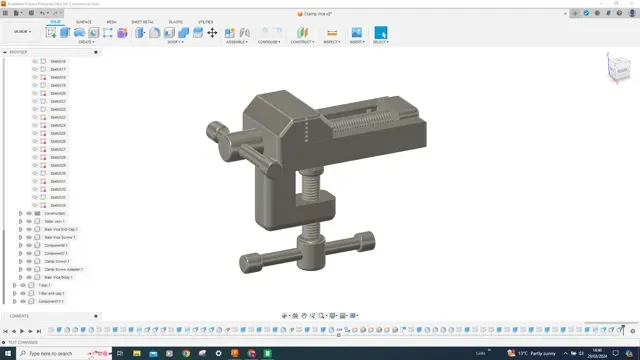
Task: Select the Fillet tool
Action: (x=154, y=33)
